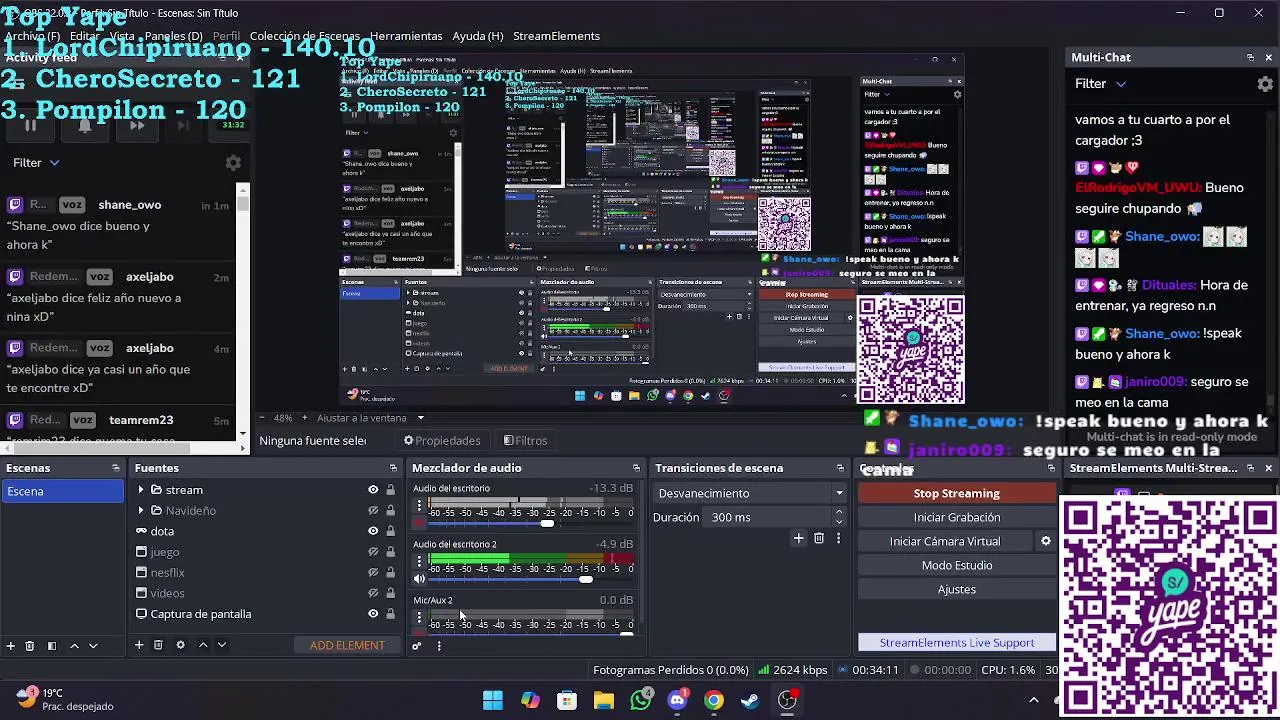
Task: Remove the selected source with the Fuentes trash icon
Action: pos(158,645)
